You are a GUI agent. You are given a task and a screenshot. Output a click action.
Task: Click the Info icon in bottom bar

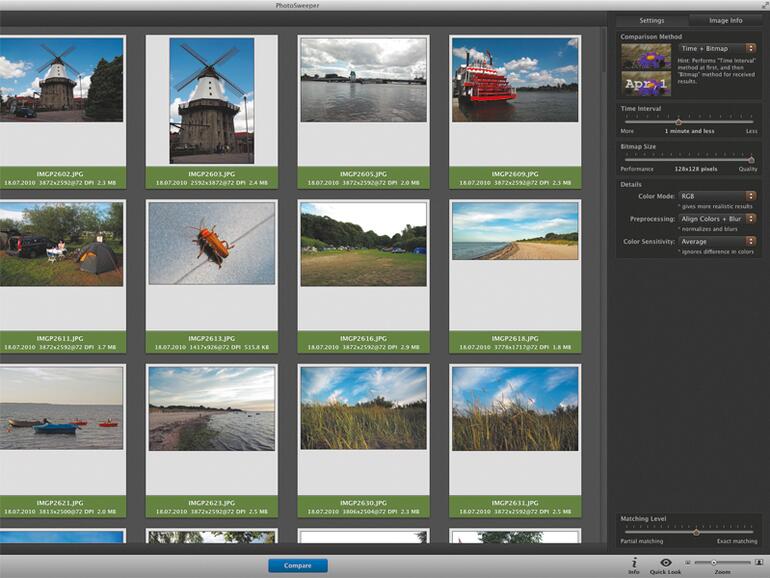[634, 563]
